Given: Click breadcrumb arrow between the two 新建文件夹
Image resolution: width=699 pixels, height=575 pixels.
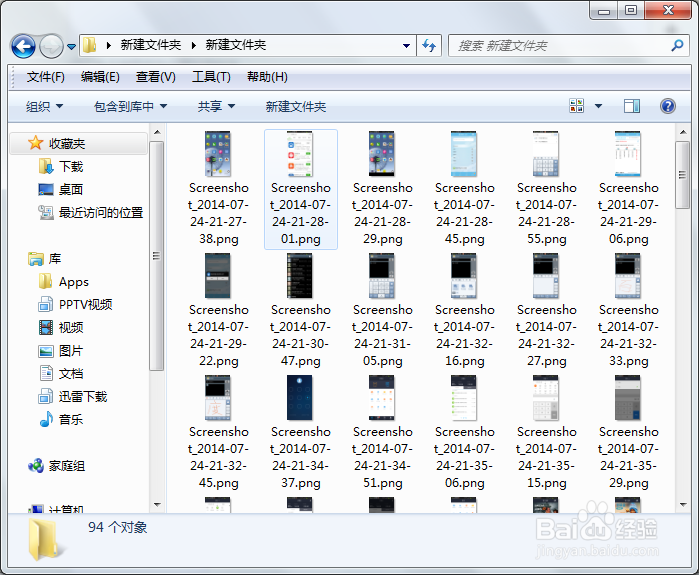Looking at the screenshot, I should [x=193, y=45].
